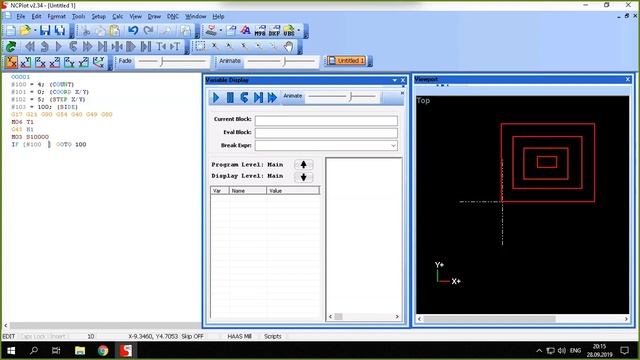640x360 pixels.
Task: Create a new file with the New icon
Action: (x=11, y=31)
